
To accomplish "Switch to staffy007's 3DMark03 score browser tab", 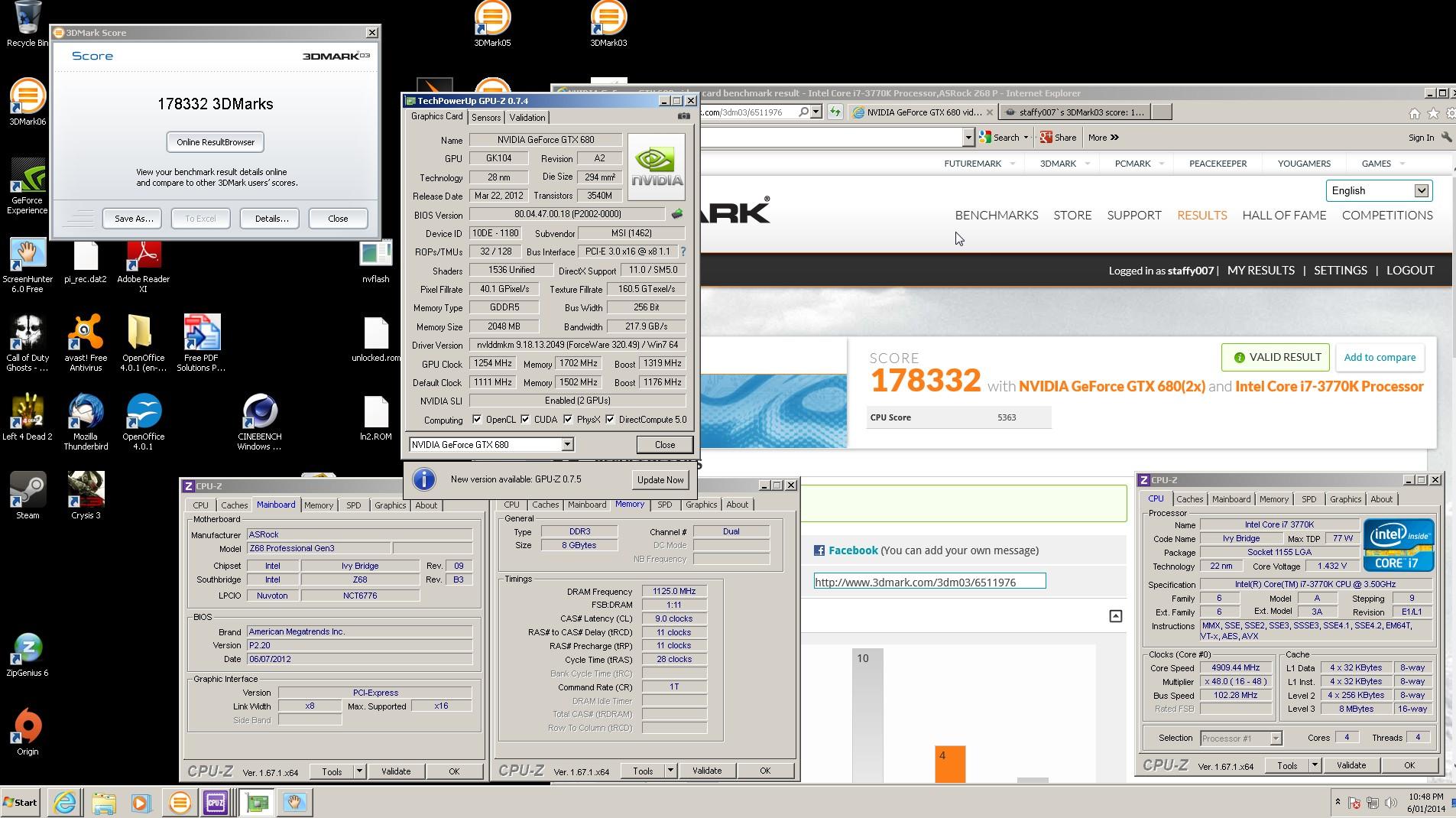I will tap(1074, 112).
